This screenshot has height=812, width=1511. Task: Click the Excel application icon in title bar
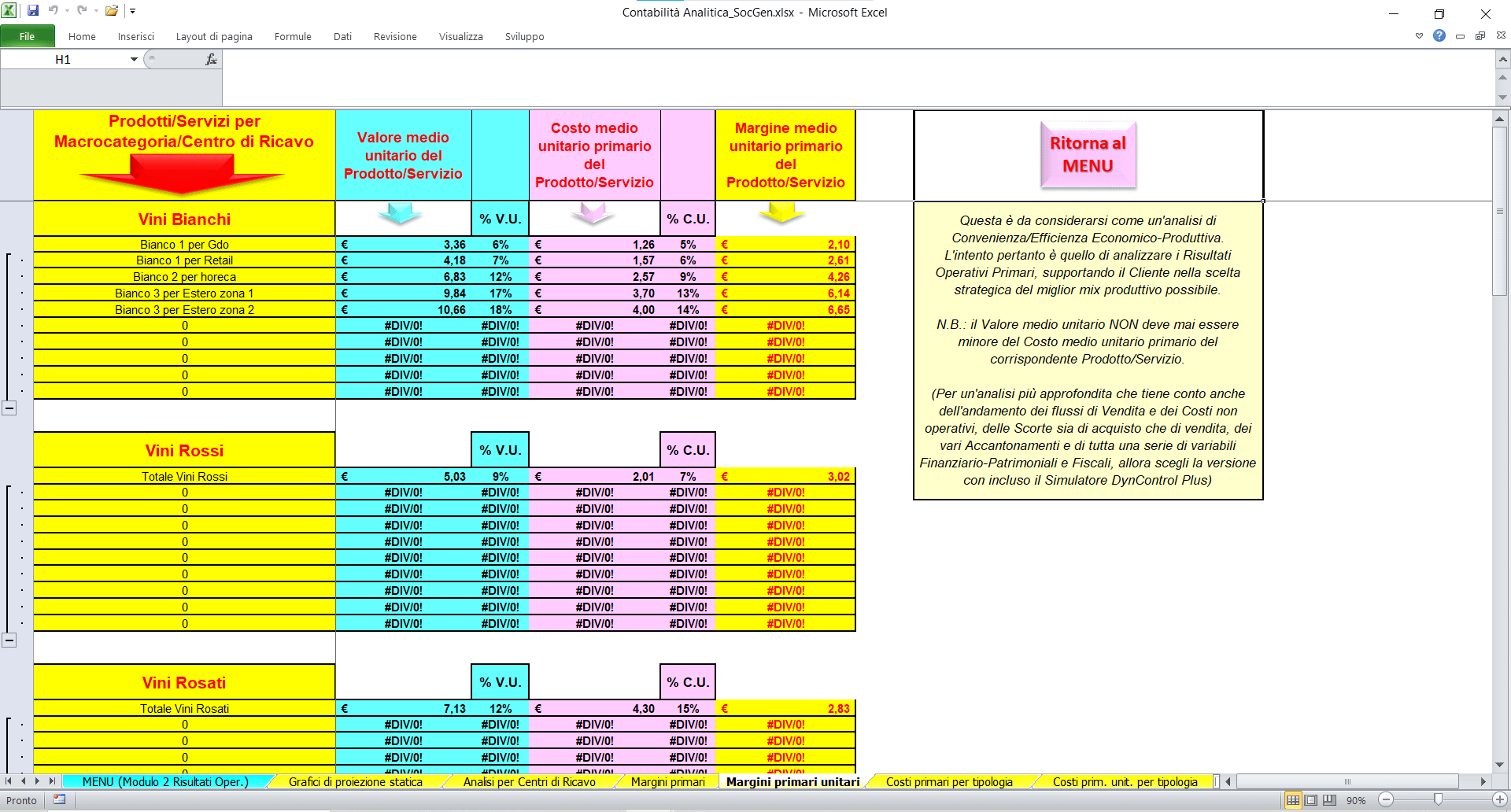coord(9,11)
